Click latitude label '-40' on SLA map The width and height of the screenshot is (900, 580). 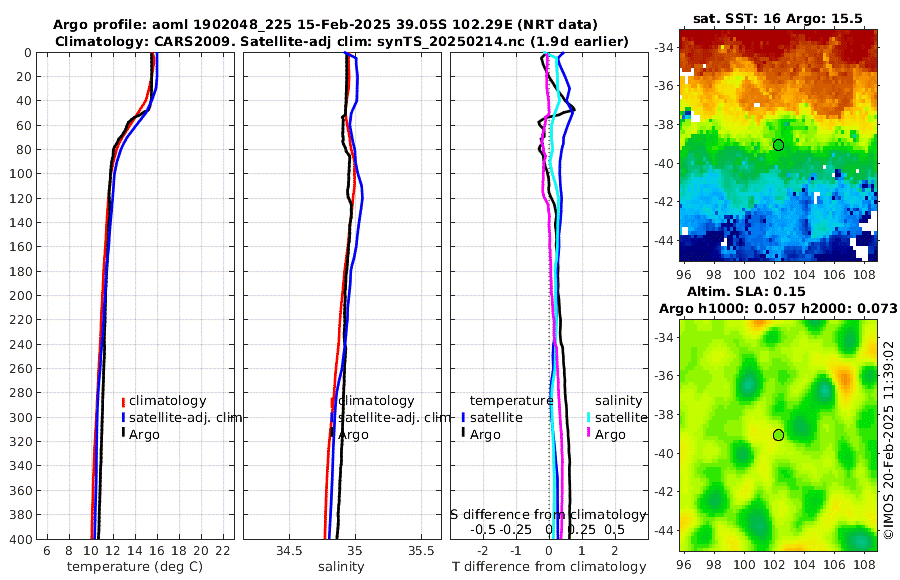[x=664, y=453]
